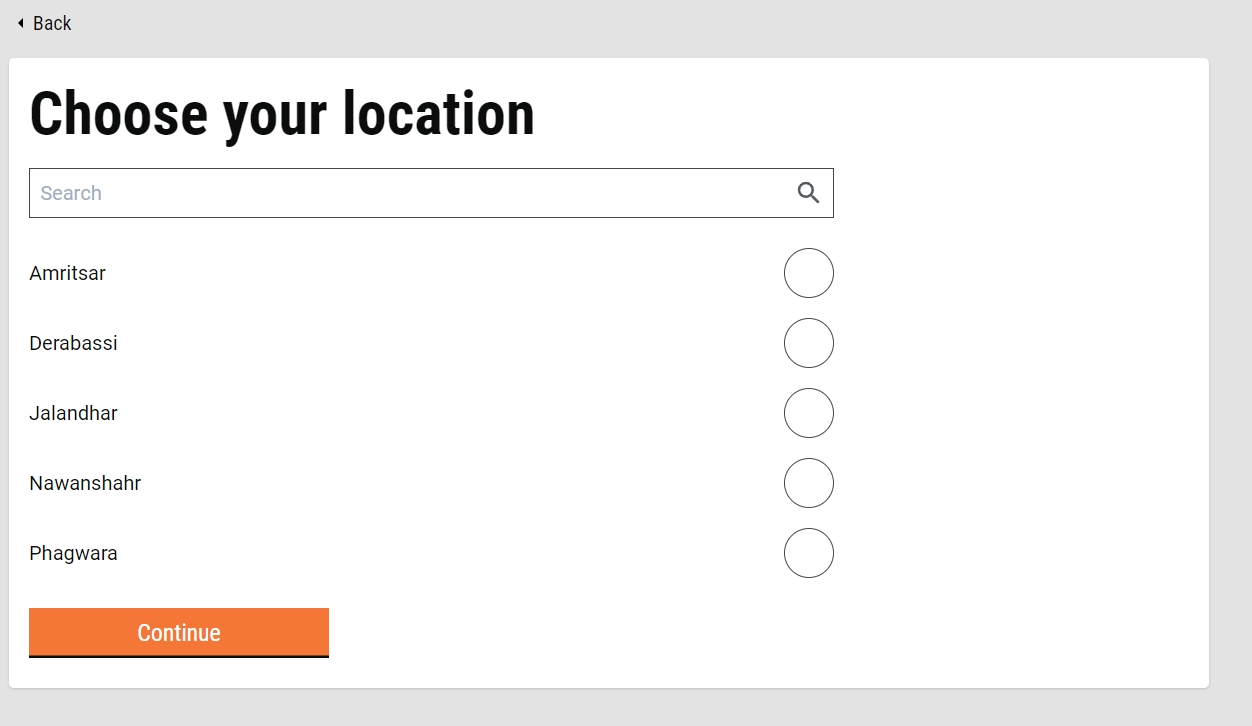The height and width of the screenshot is (726, 1252).
Task: Pick the Nawanshahr radio button
Action: coord(808,483)
